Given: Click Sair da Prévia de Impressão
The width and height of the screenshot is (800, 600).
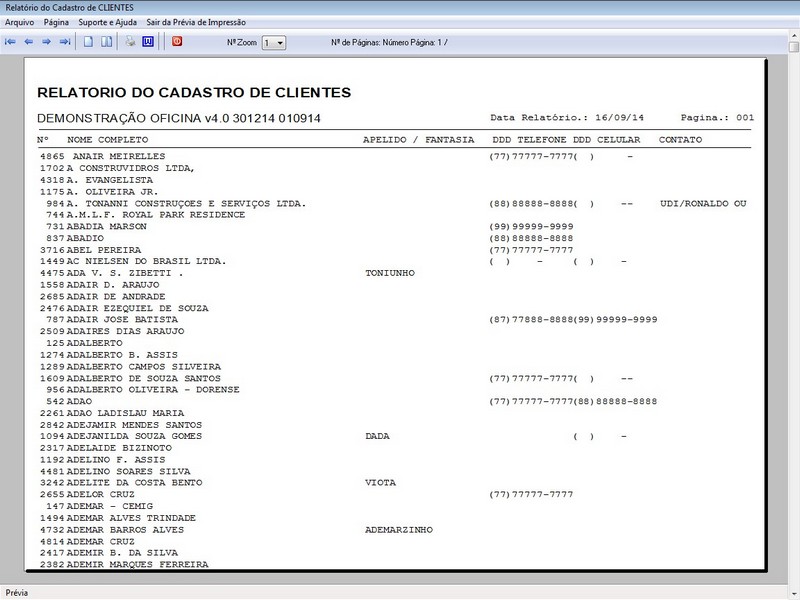Looking at the screenshot, I should pyautogui.click(x=196, y=22).
